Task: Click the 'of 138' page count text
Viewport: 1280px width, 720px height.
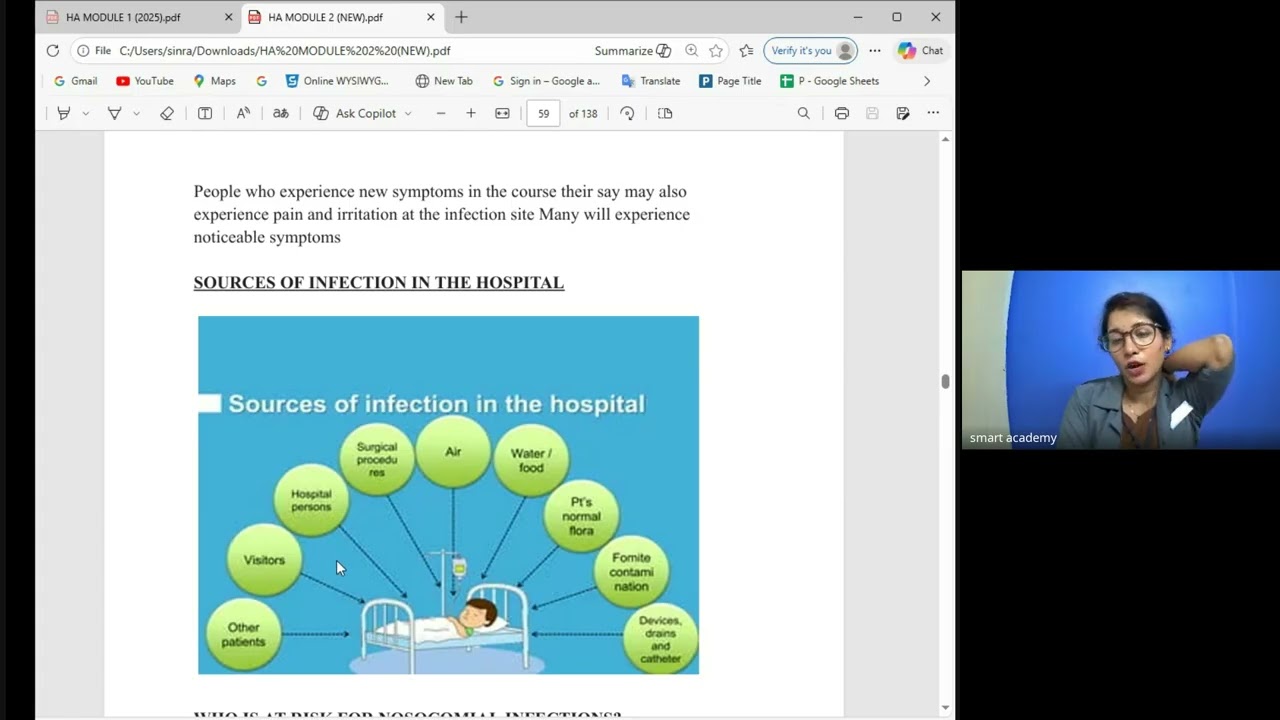Action: pyautogui.click(x=583, y=113)
